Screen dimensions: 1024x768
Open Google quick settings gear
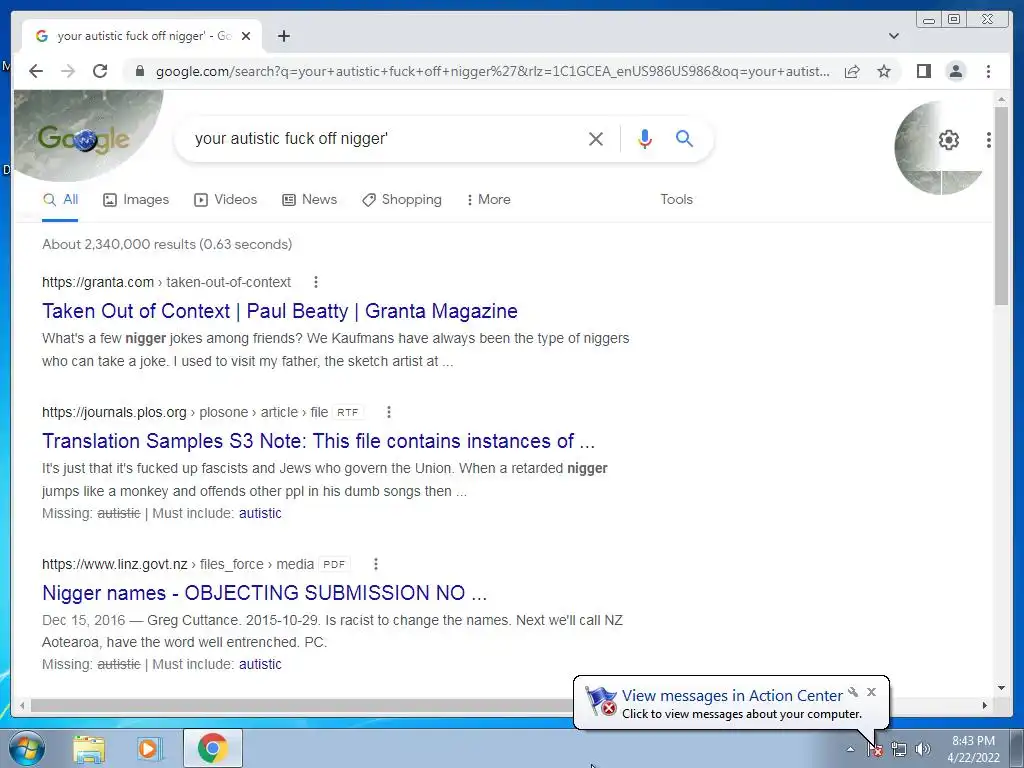[x=948, y=140]
